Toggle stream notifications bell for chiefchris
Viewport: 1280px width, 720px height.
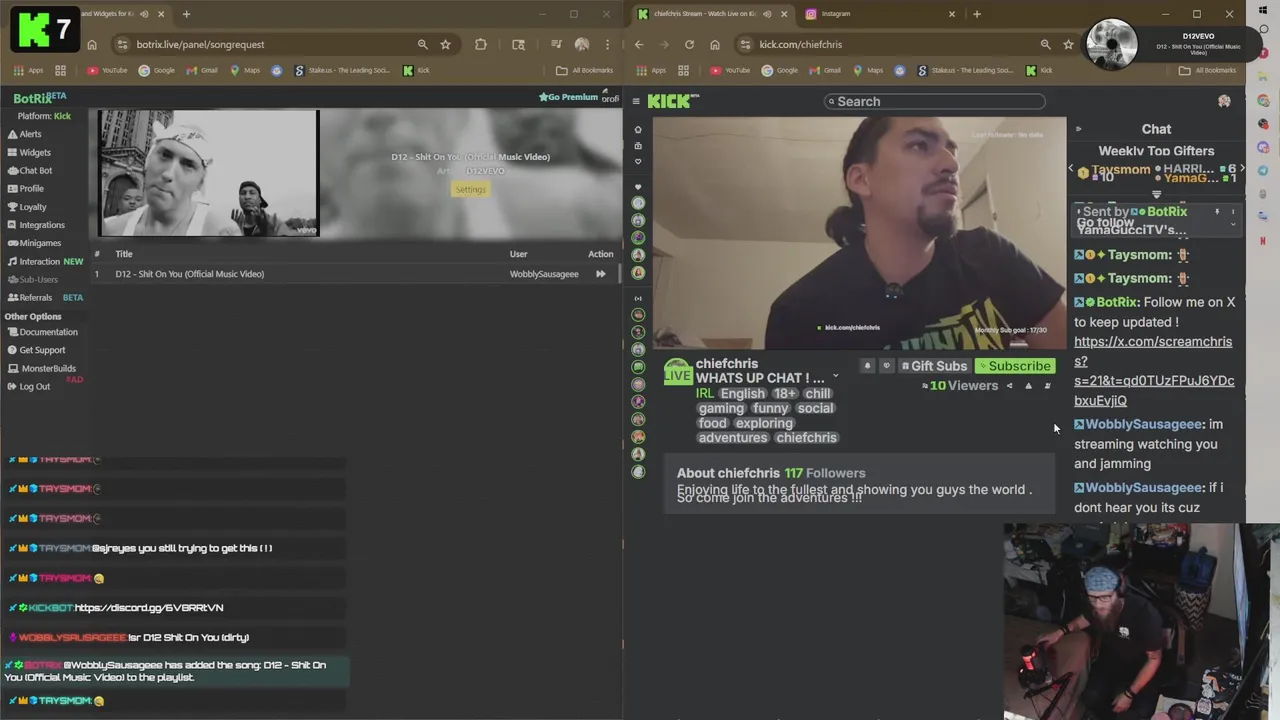point(867,366)
